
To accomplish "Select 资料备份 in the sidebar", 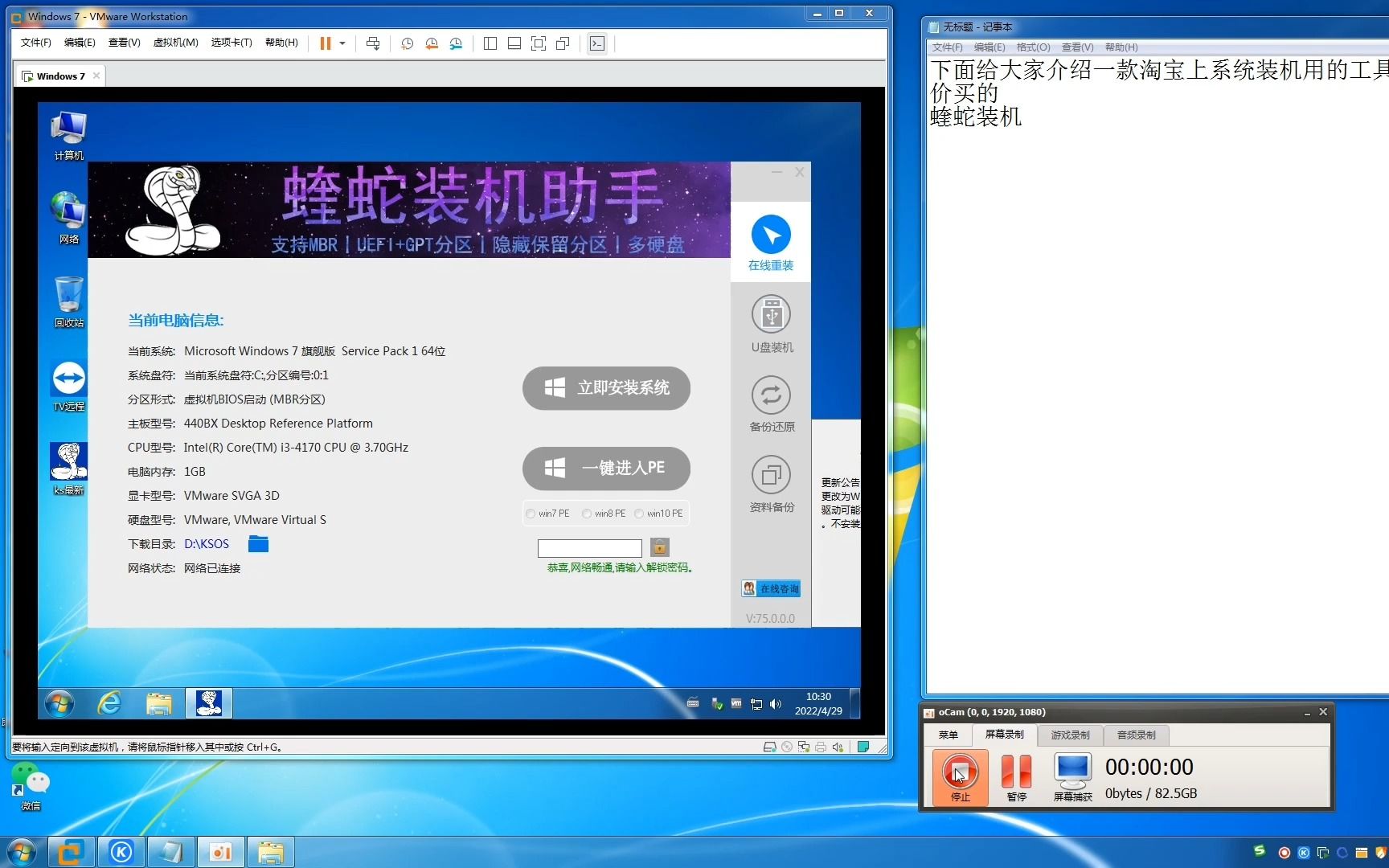I will [772, 484].
